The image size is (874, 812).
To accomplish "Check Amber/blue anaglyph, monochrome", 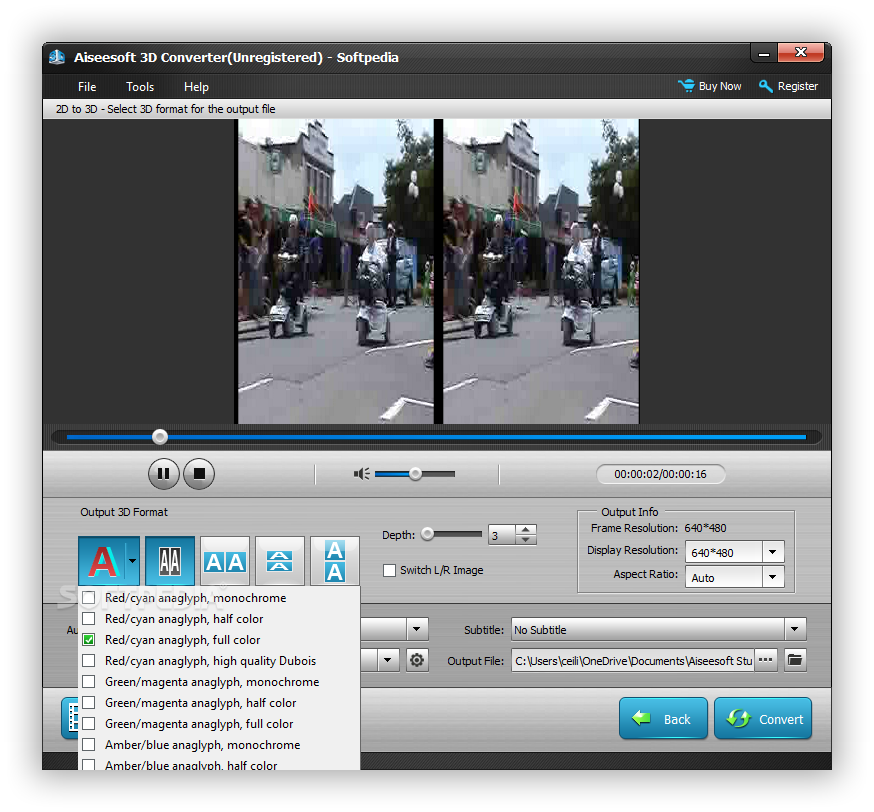I will [89, 745].
